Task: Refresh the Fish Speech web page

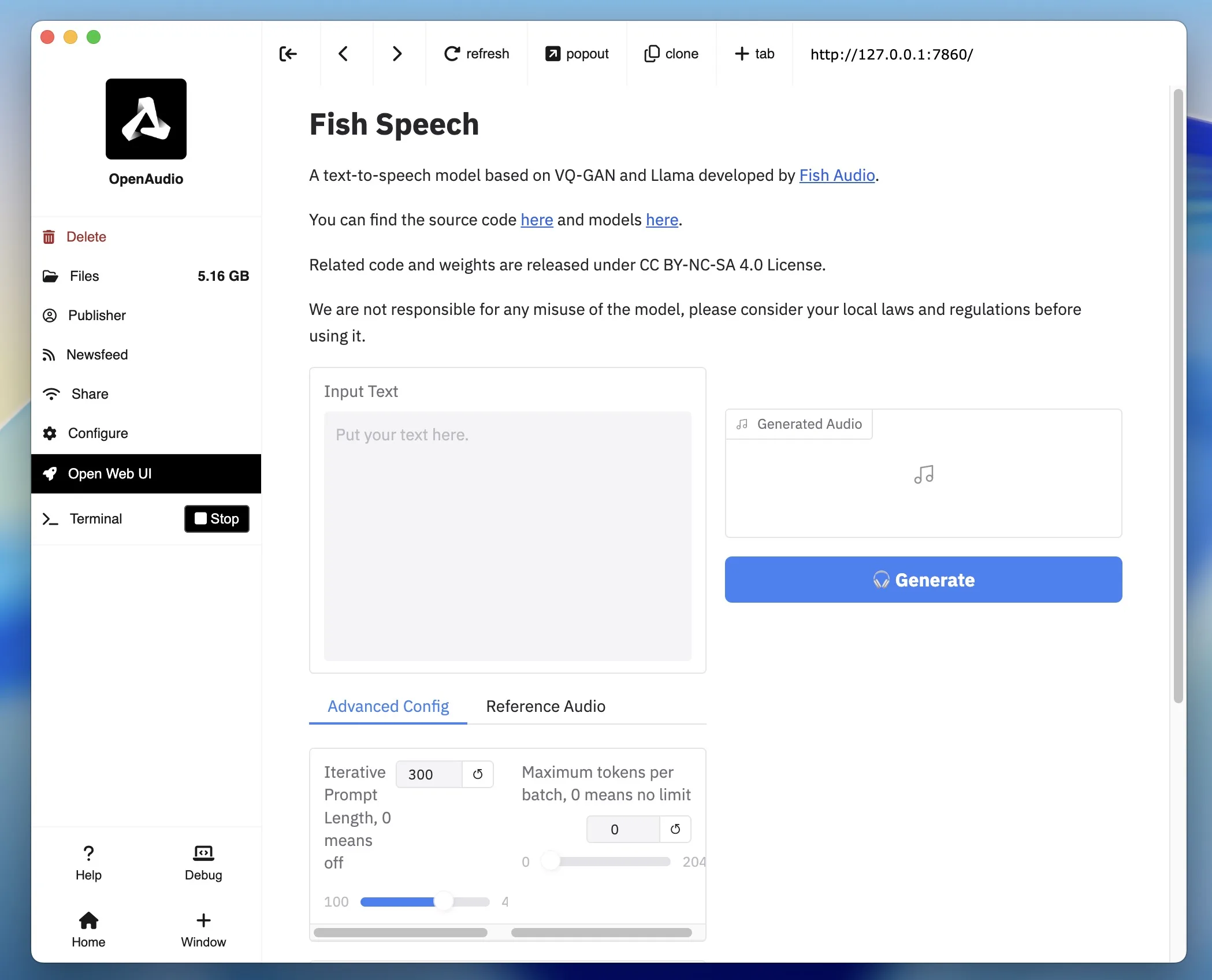Action: tap(476, 54)
